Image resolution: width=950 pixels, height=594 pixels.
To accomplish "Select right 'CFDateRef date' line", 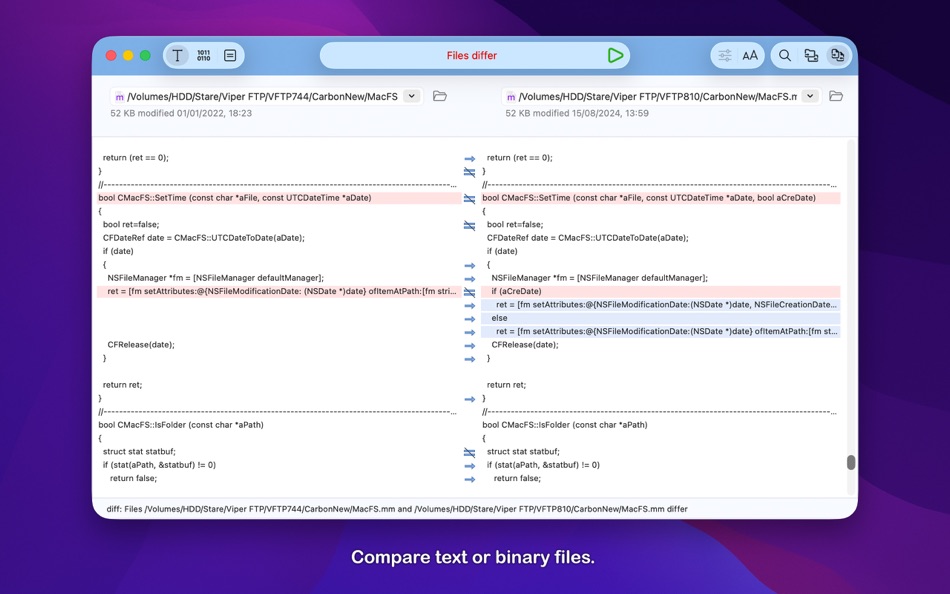I will pyautogui.click(x=587, y=238).
